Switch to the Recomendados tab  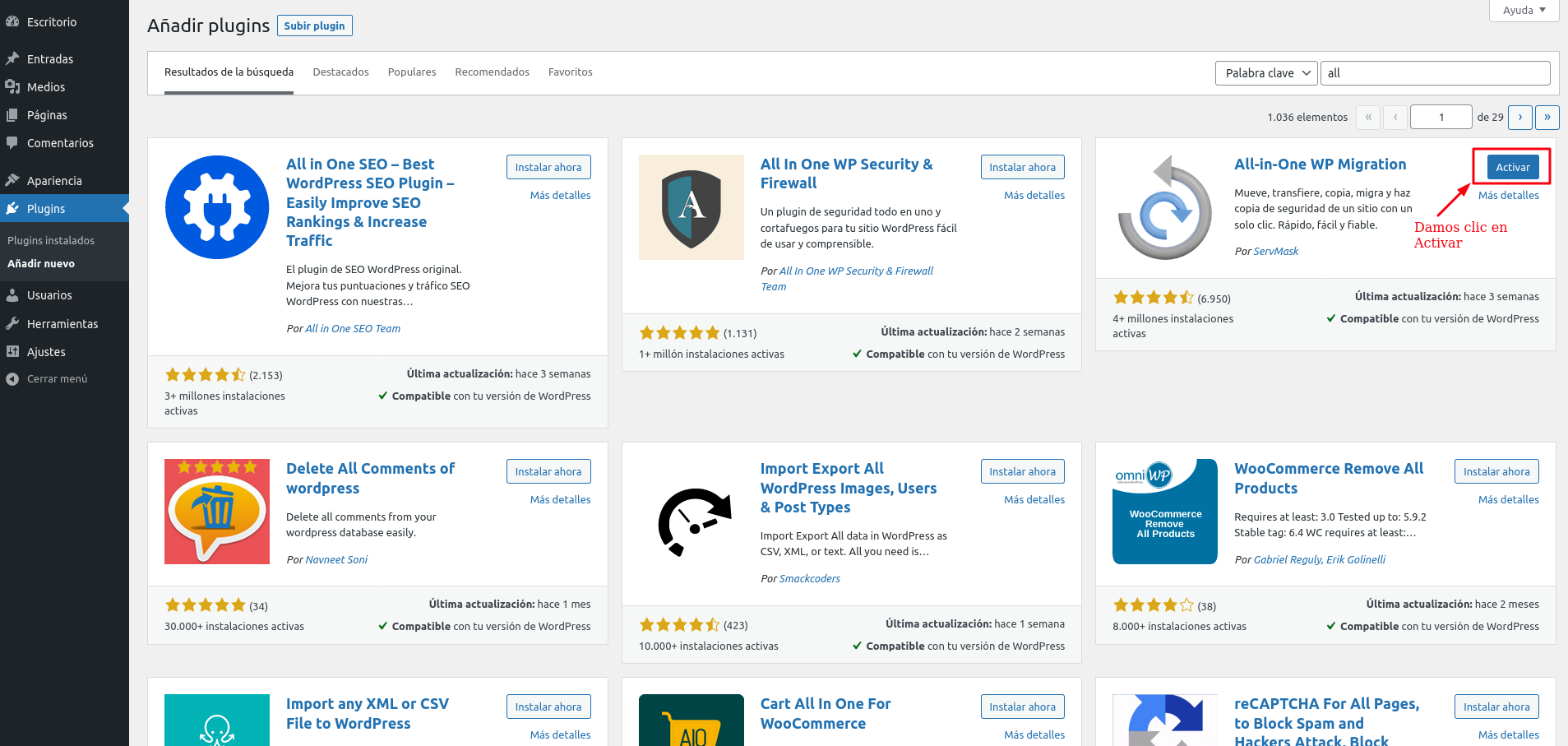(x=492, y=72)
